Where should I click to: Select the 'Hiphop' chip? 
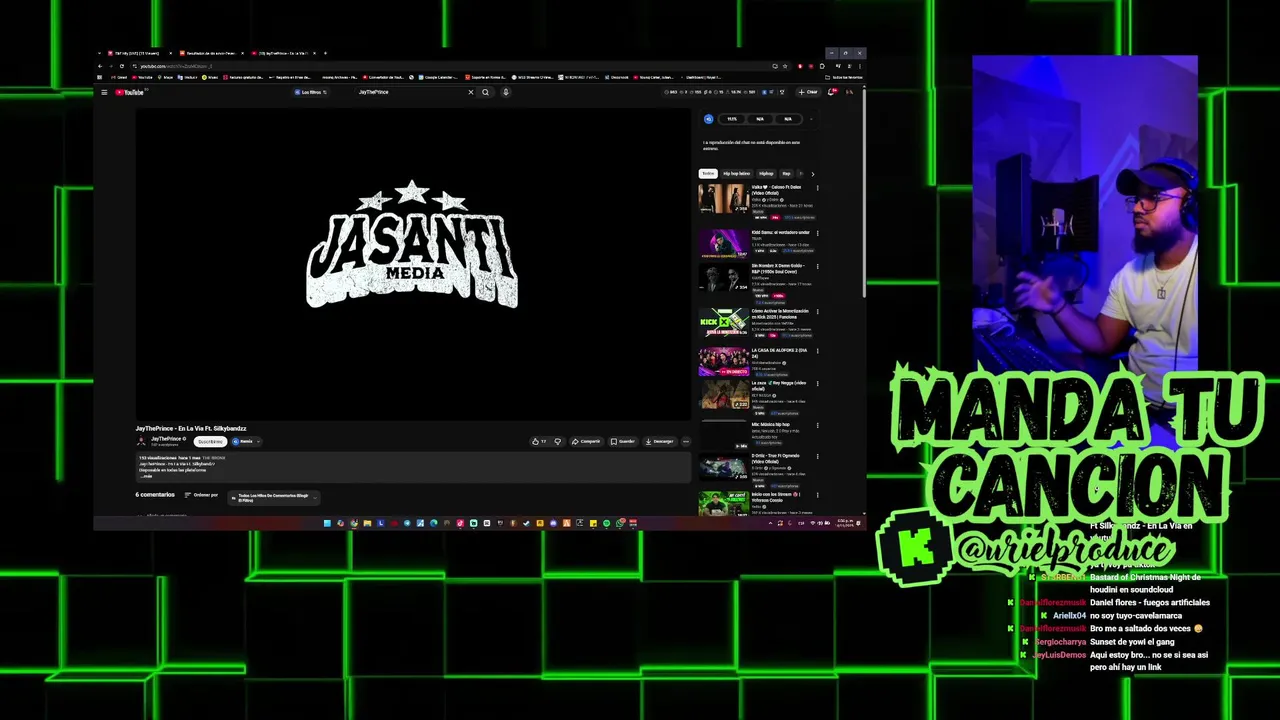(x=766, y=173)
